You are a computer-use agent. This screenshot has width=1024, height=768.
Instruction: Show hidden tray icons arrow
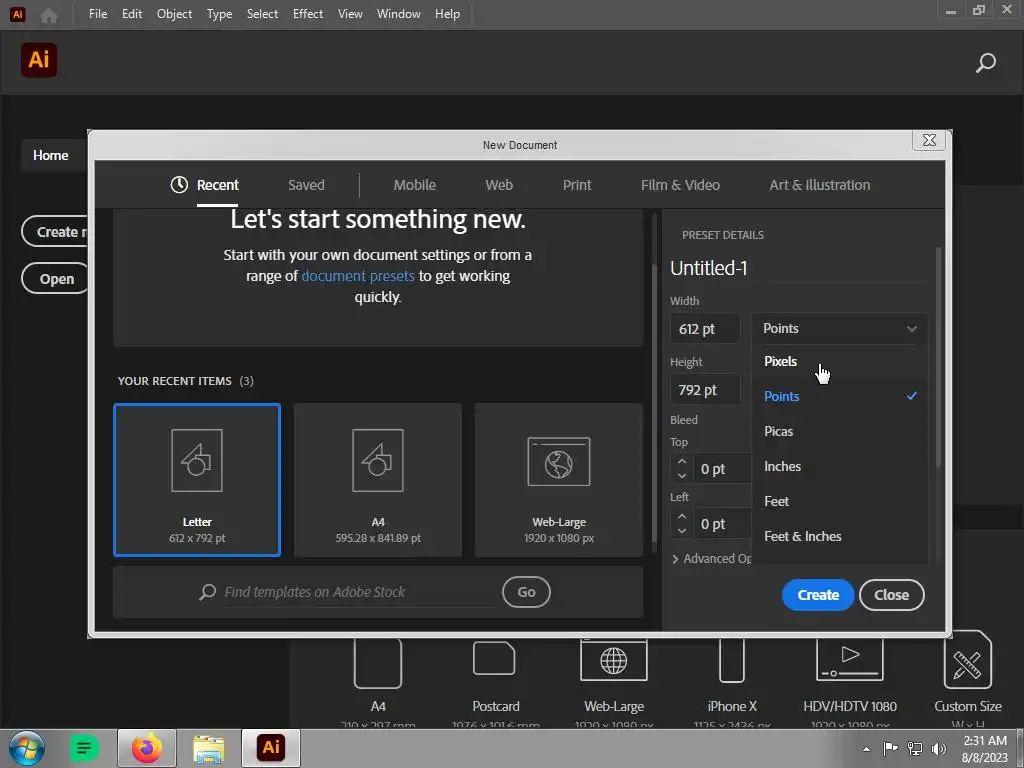click(867, 749)
